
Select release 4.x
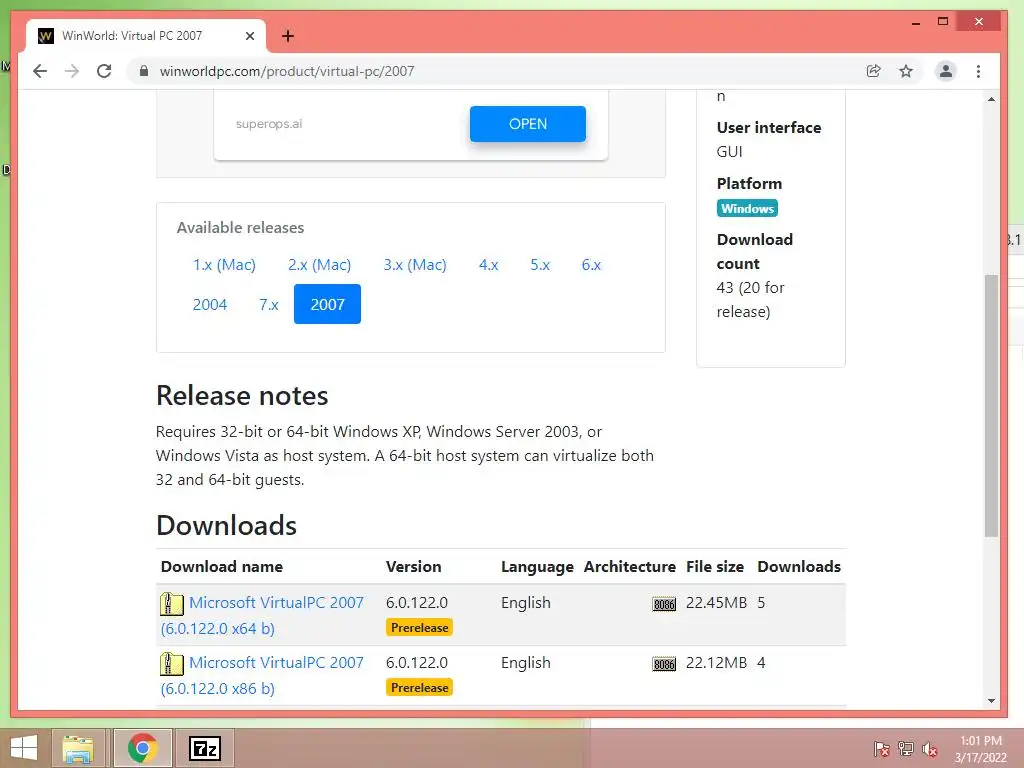click(488, 264)
